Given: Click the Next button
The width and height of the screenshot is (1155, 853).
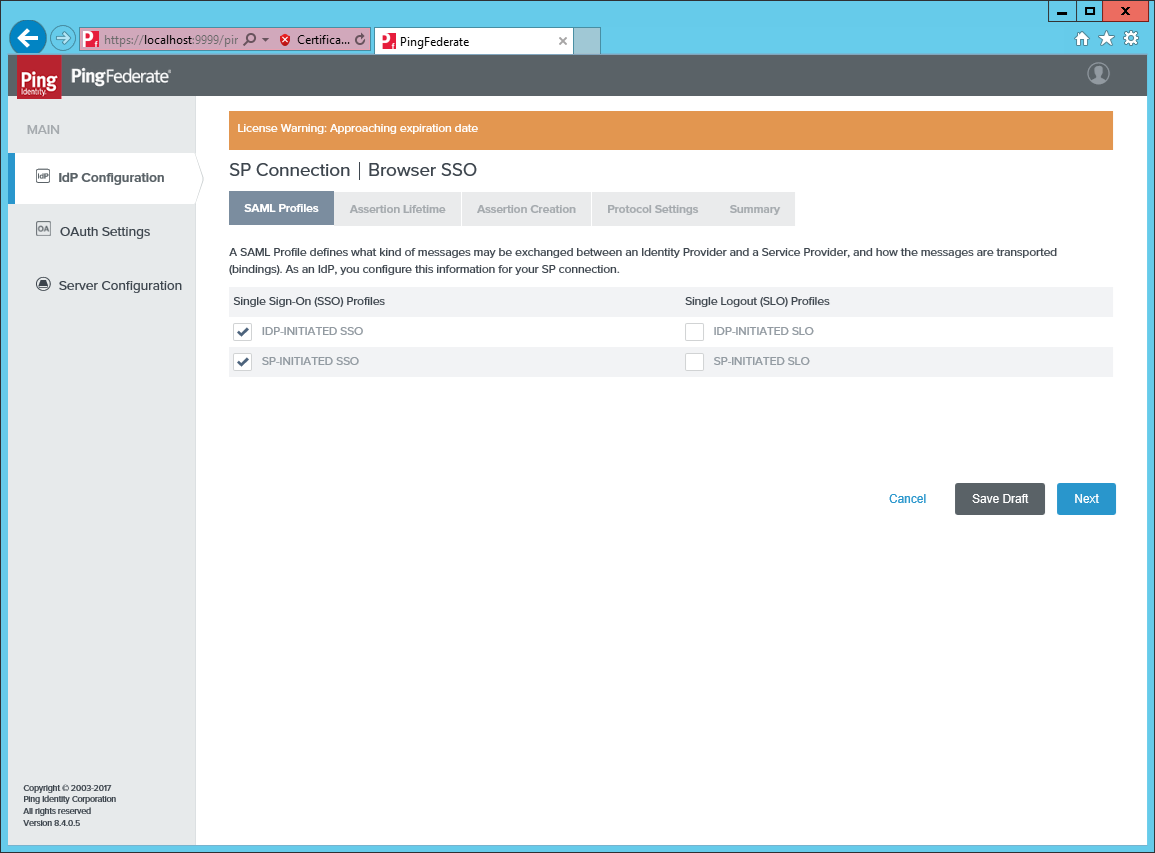Looking at the screenshot, I should tap(1086, 499).
